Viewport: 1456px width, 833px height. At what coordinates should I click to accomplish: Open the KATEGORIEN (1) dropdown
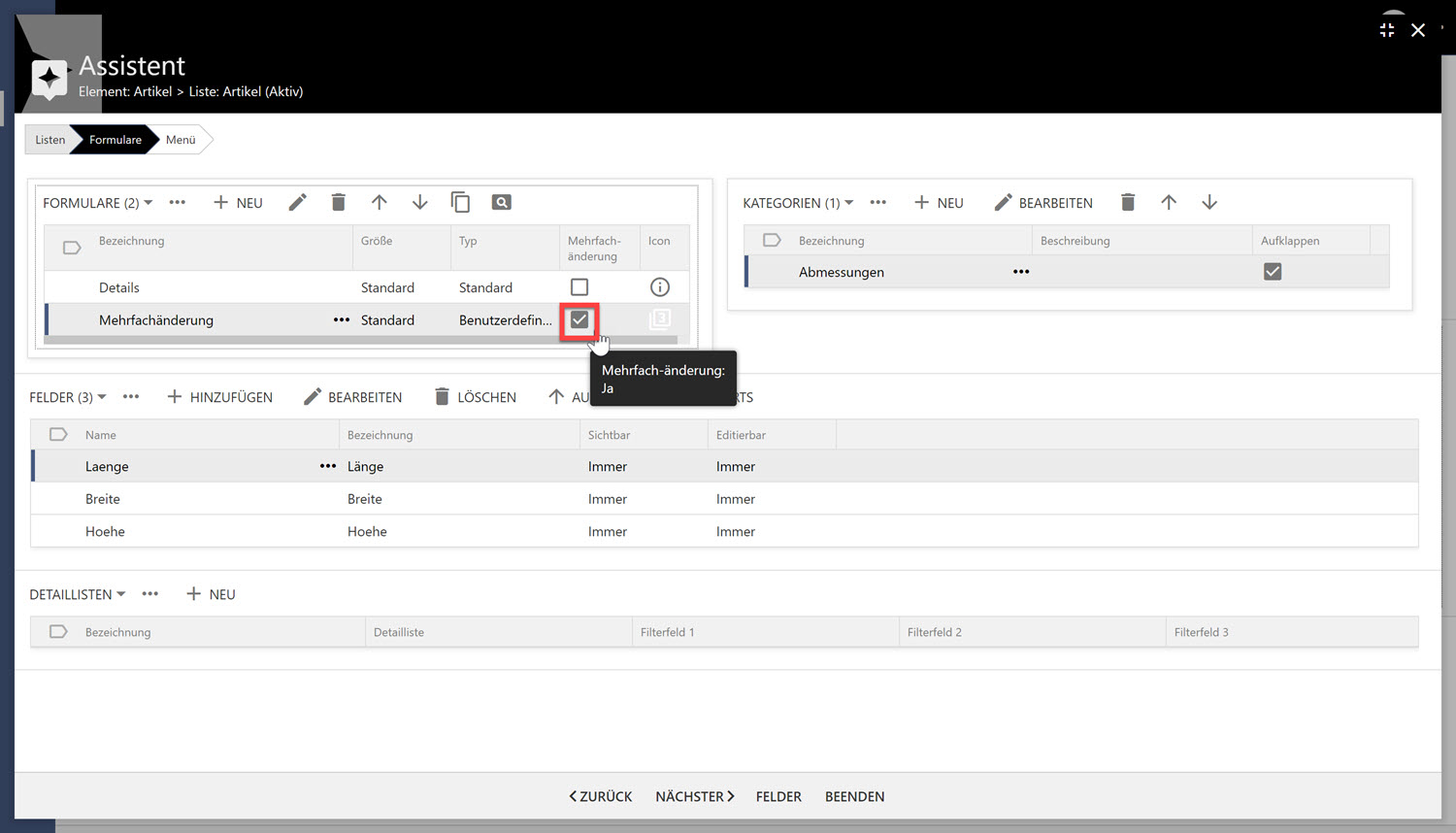[798, 203]
